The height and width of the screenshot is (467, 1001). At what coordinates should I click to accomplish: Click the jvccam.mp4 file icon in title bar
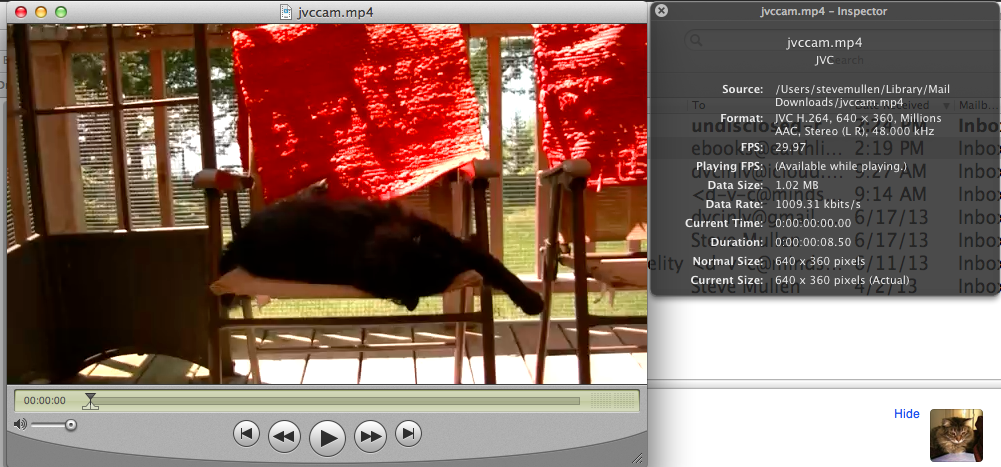point(287,12)
